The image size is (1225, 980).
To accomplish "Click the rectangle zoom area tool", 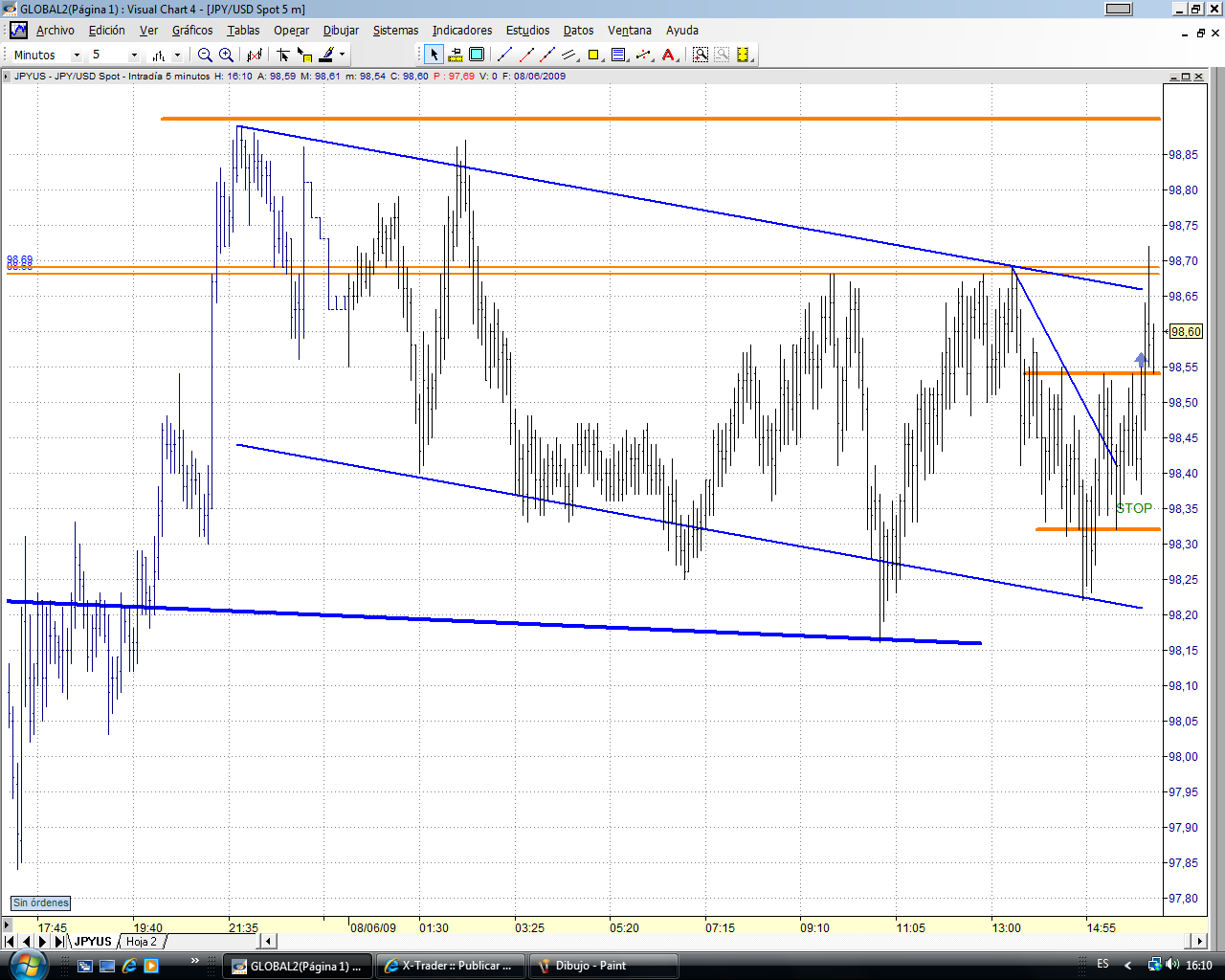I will coord(477,55).
